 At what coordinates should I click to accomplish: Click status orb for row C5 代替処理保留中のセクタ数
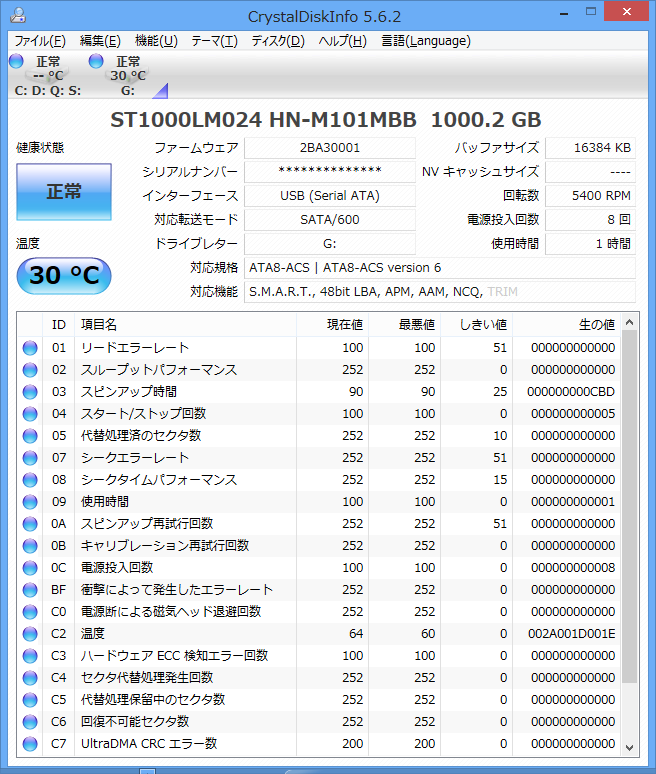pos(30,699)
